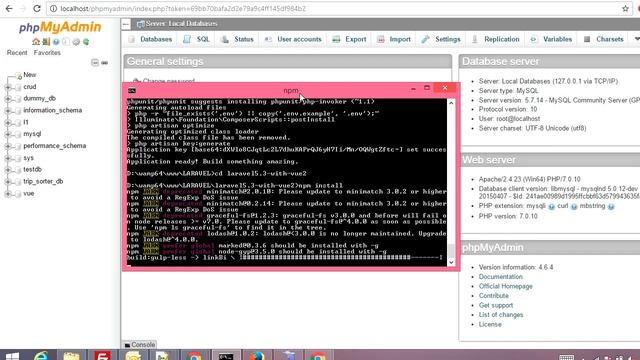Click the log out door icon

pyautogui.click(x=46, y=42)
